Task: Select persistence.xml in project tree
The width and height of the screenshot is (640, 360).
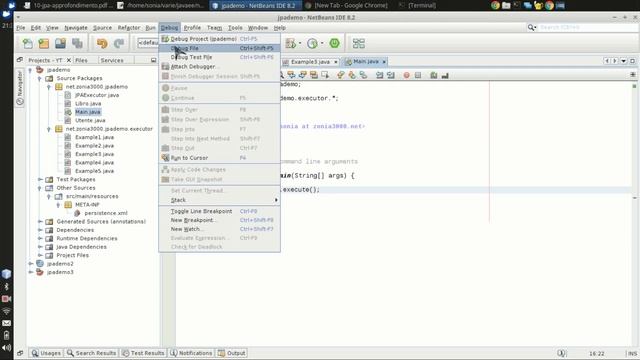Action: point(106,213)
